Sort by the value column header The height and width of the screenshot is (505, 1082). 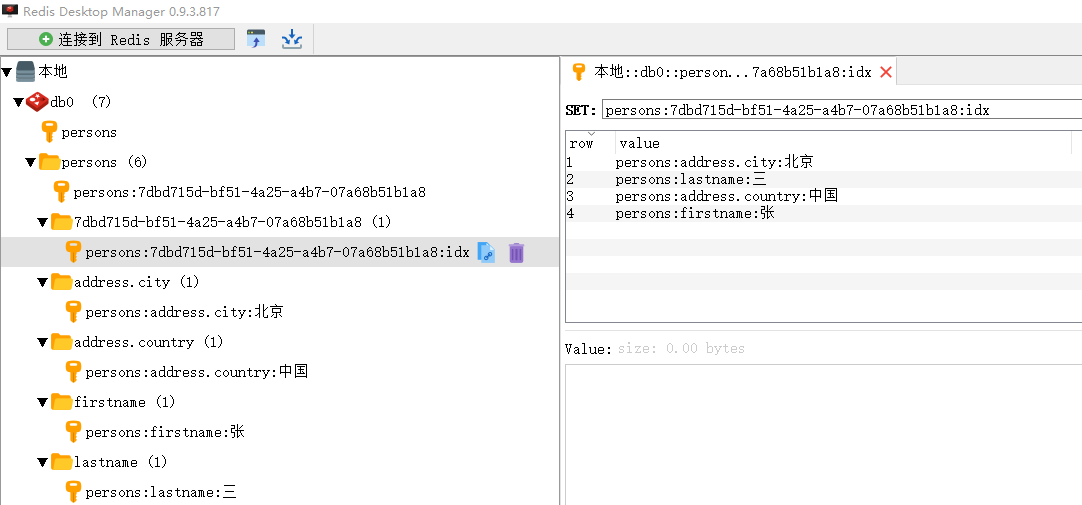640,143
